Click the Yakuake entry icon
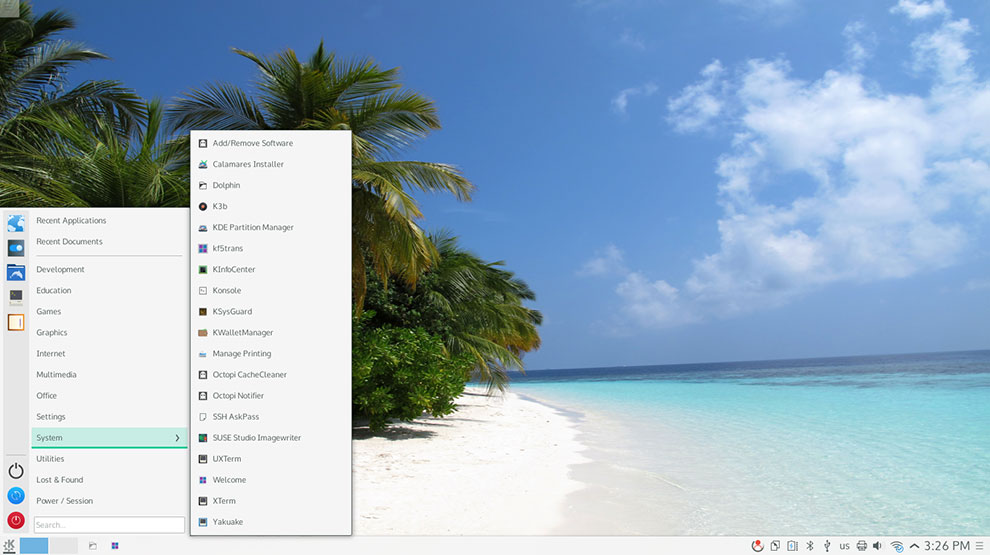 tap(203, 522)
